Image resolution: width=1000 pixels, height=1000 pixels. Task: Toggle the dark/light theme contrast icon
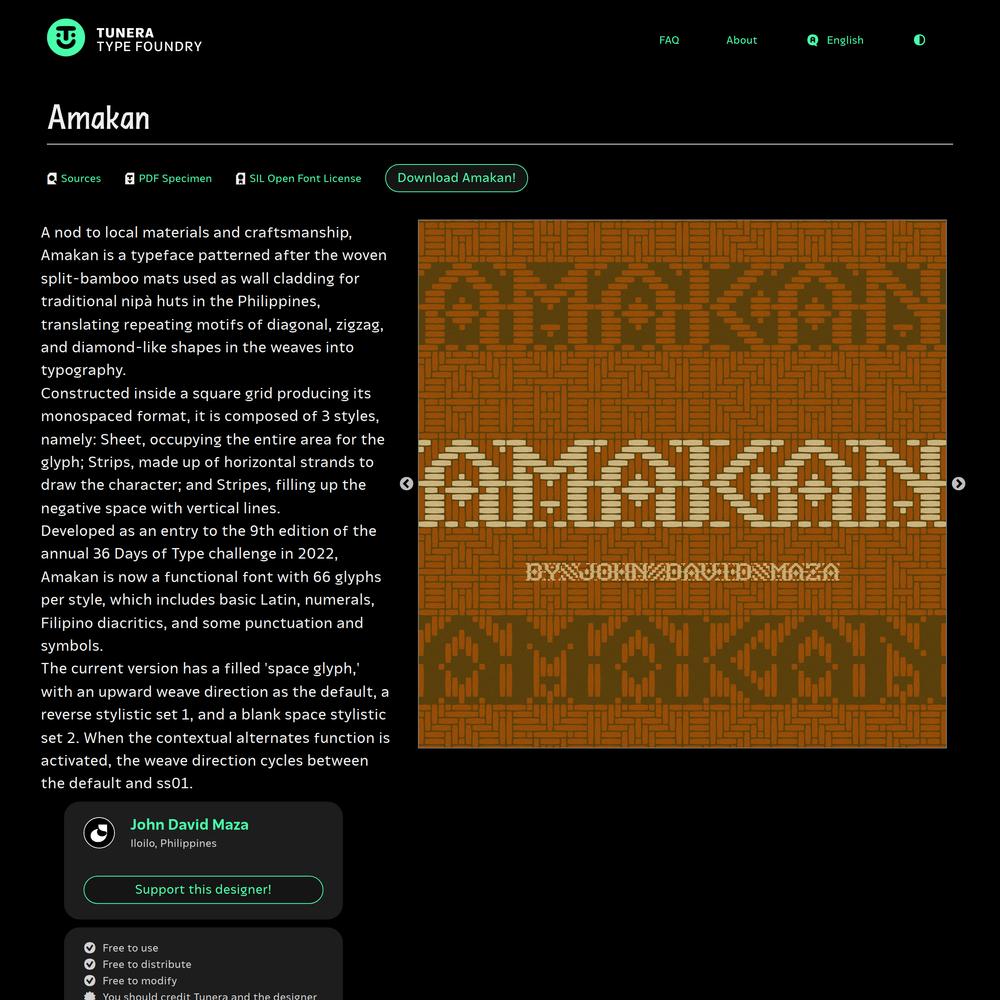tap(919, 40)
